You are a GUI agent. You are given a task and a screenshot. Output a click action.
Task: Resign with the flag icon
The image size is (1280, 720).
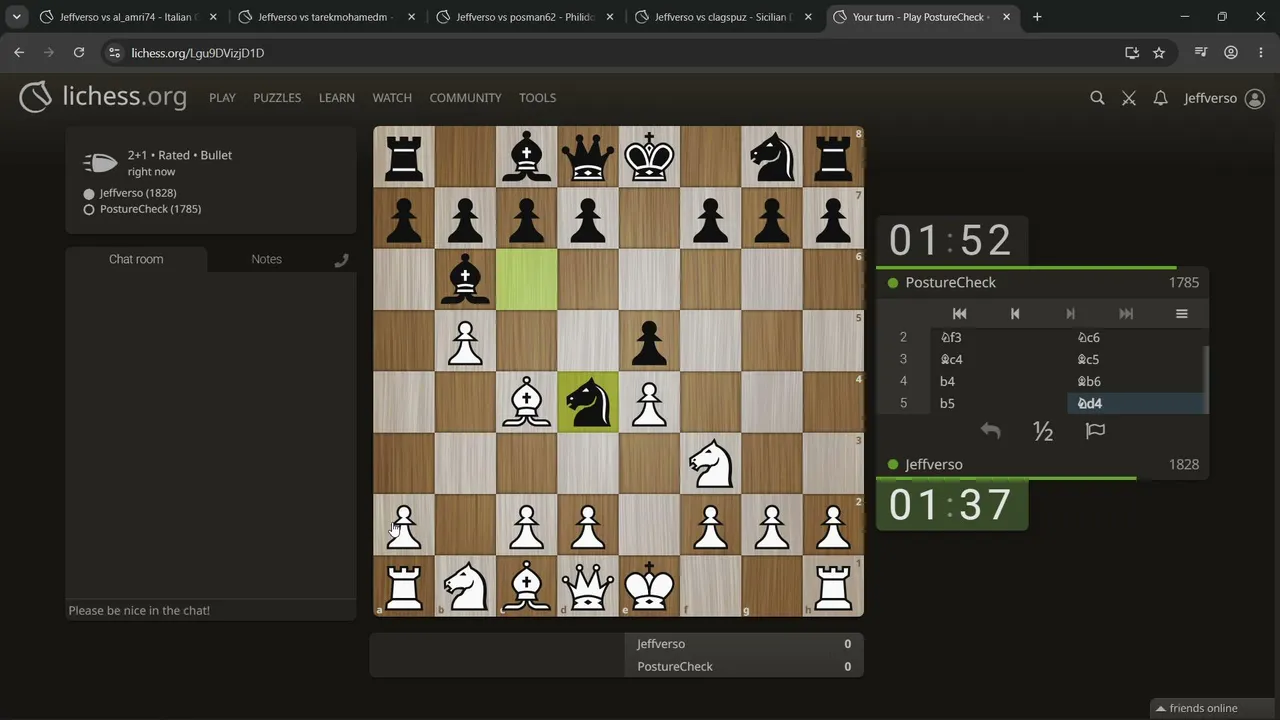coord(1095,431)
